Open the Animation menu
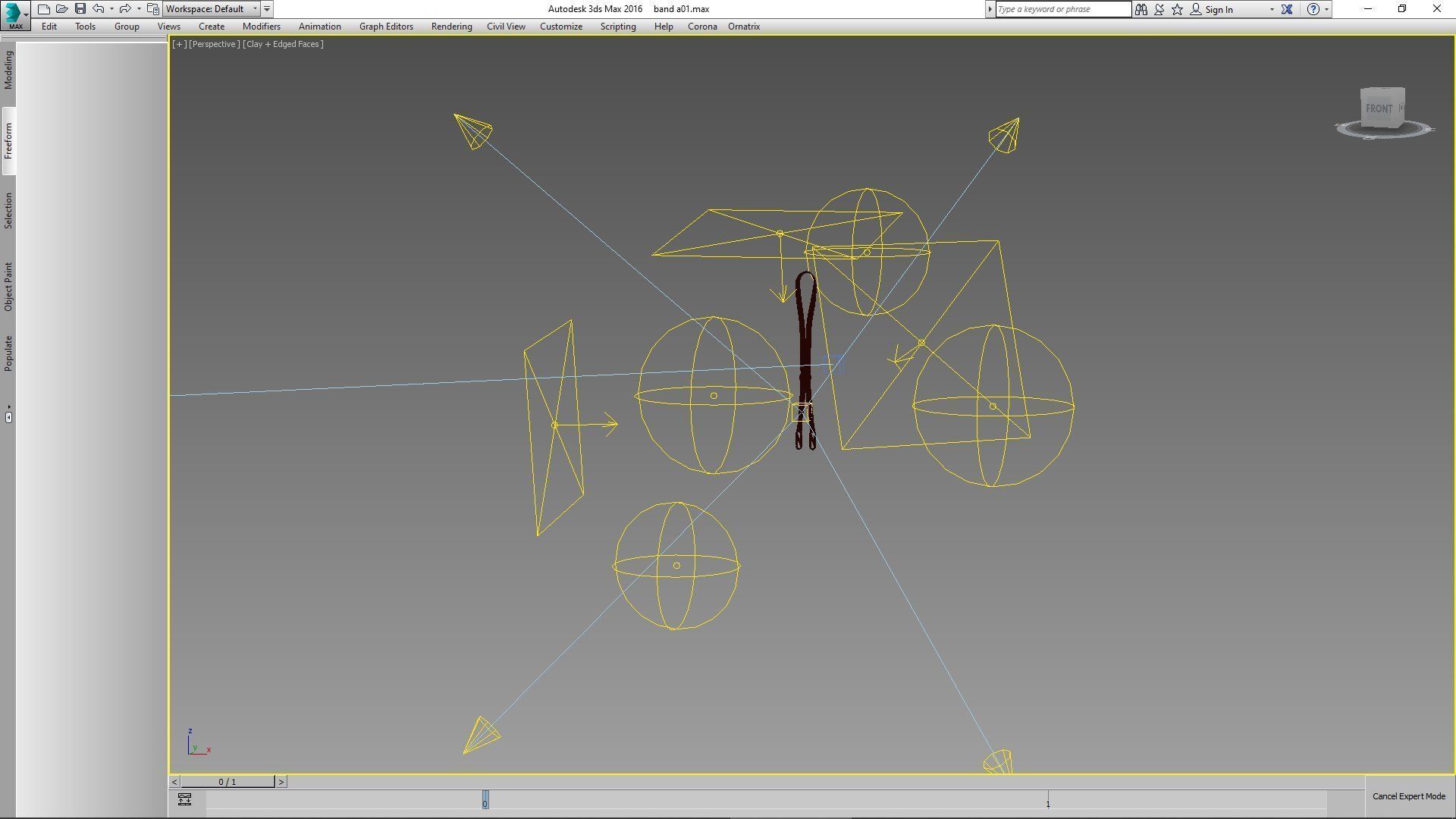Viewport: 1456px width, 819px height. pyautogui.click(x=319, y=27)
